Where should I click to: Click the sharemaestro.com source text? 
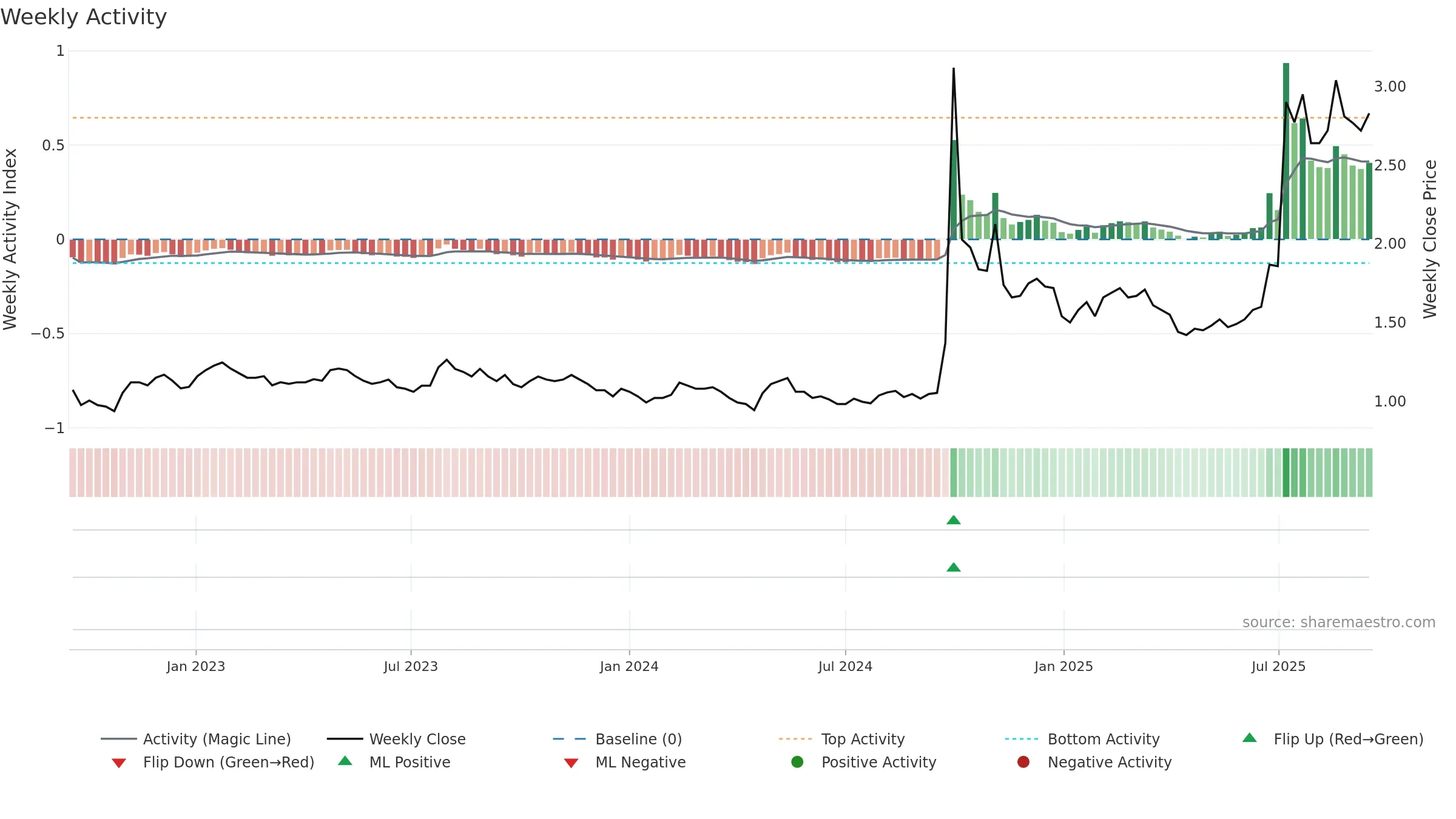pos(1339,622)
